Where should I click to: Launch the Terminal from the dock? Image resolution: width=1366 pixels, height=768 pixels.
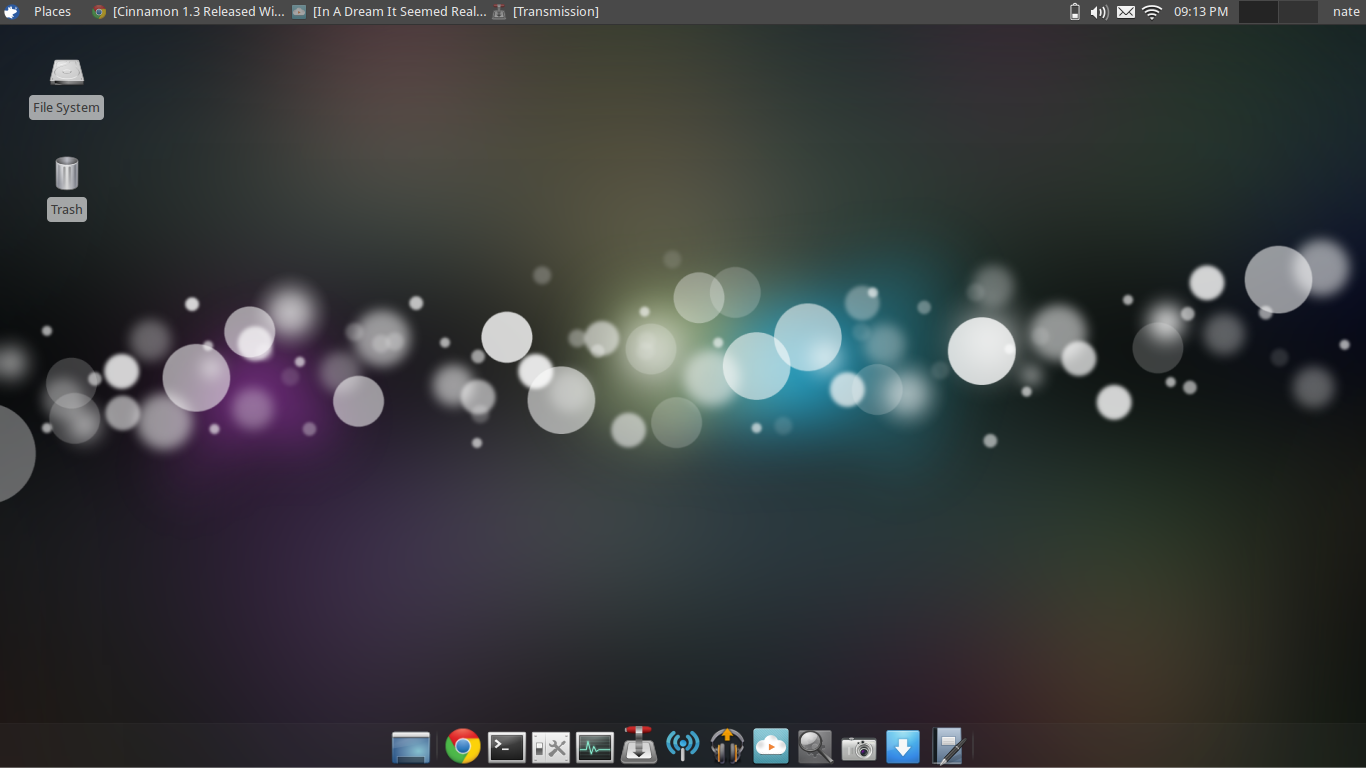click(507, 746)
